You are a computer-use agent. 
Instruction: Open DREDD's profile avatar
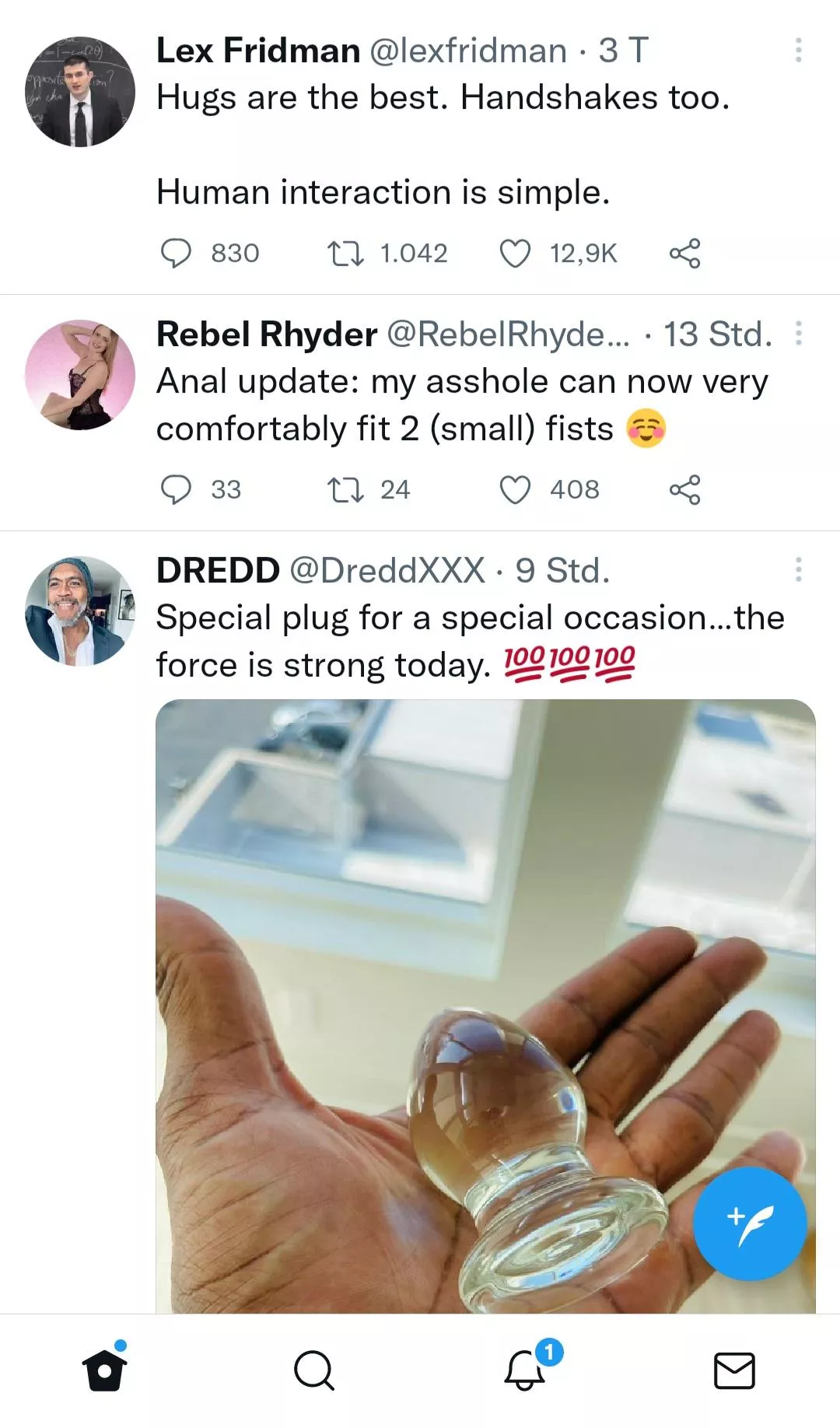click(80, 611)
